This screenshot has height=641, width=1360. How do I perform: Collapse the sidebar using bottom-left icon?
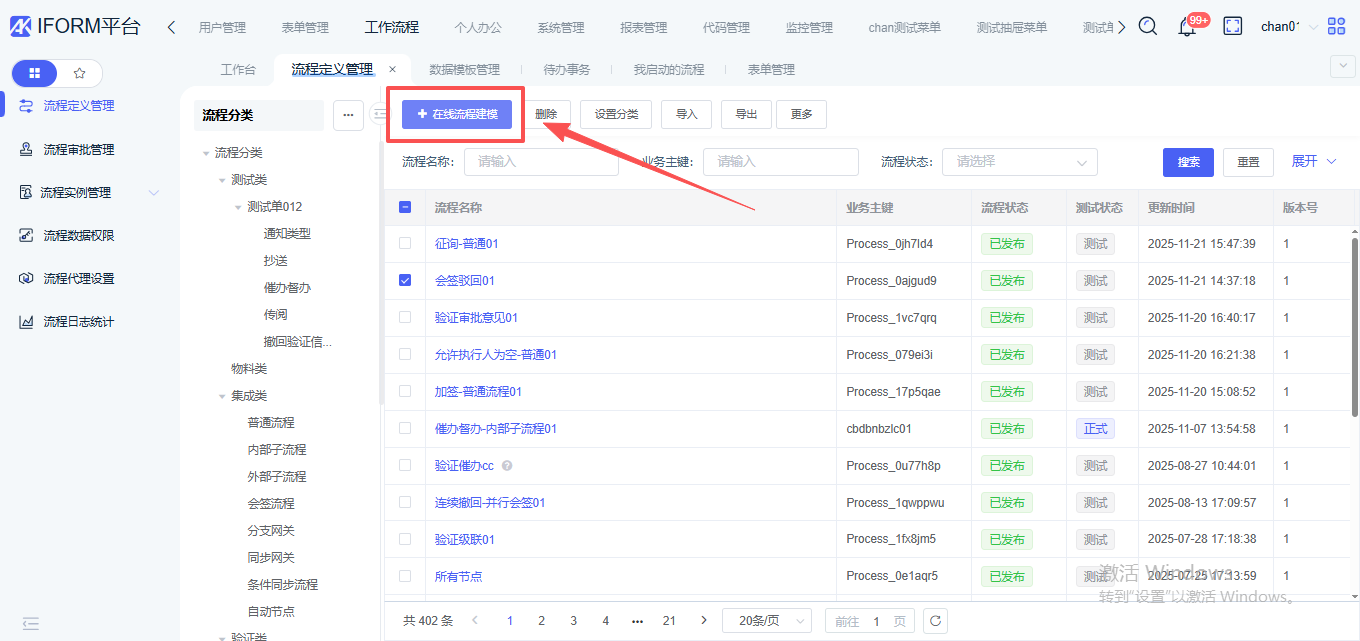click(x=30, y=623)
